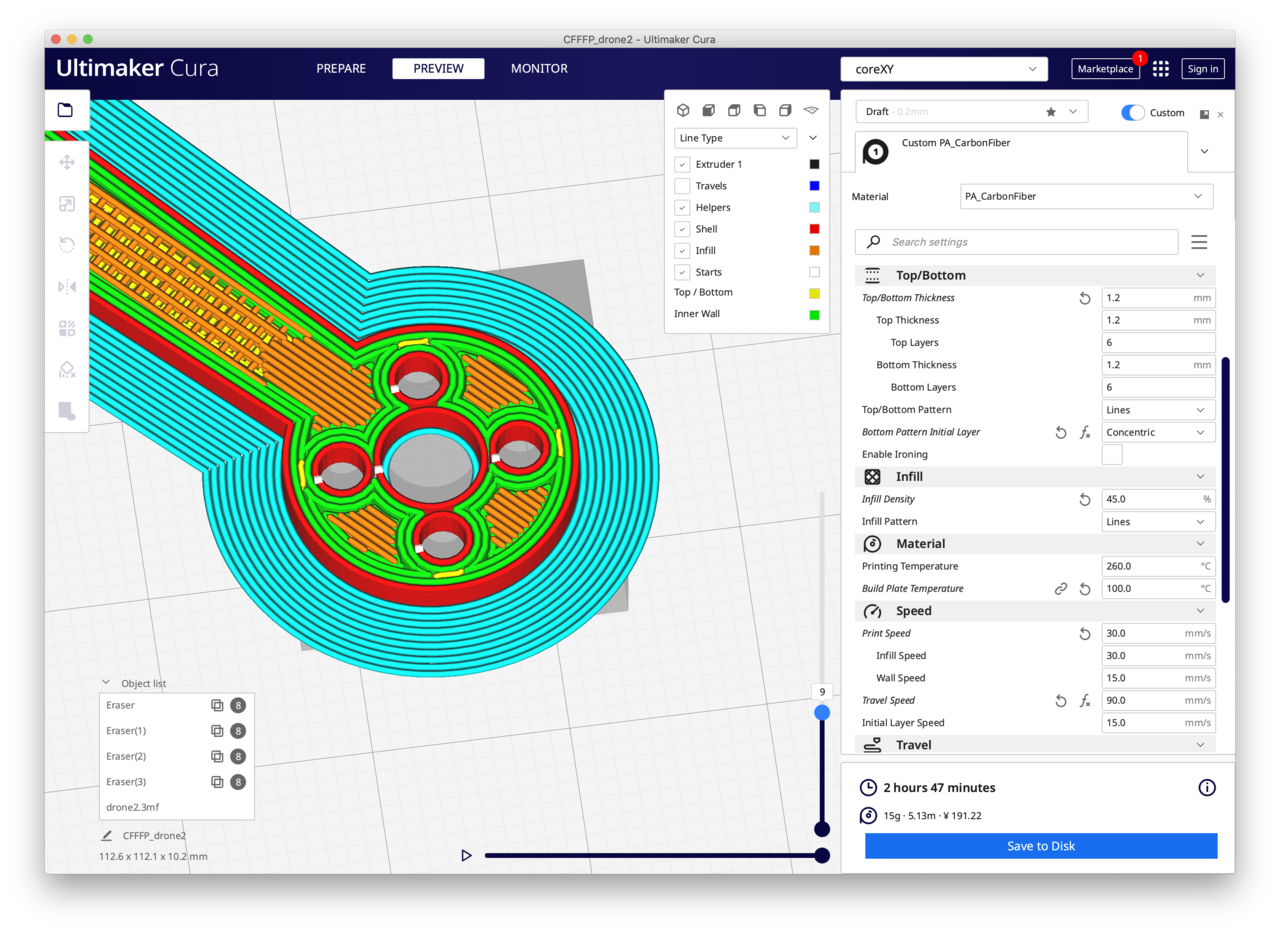Play the layer simulation
1280x933 pixels.
[466, 856]
